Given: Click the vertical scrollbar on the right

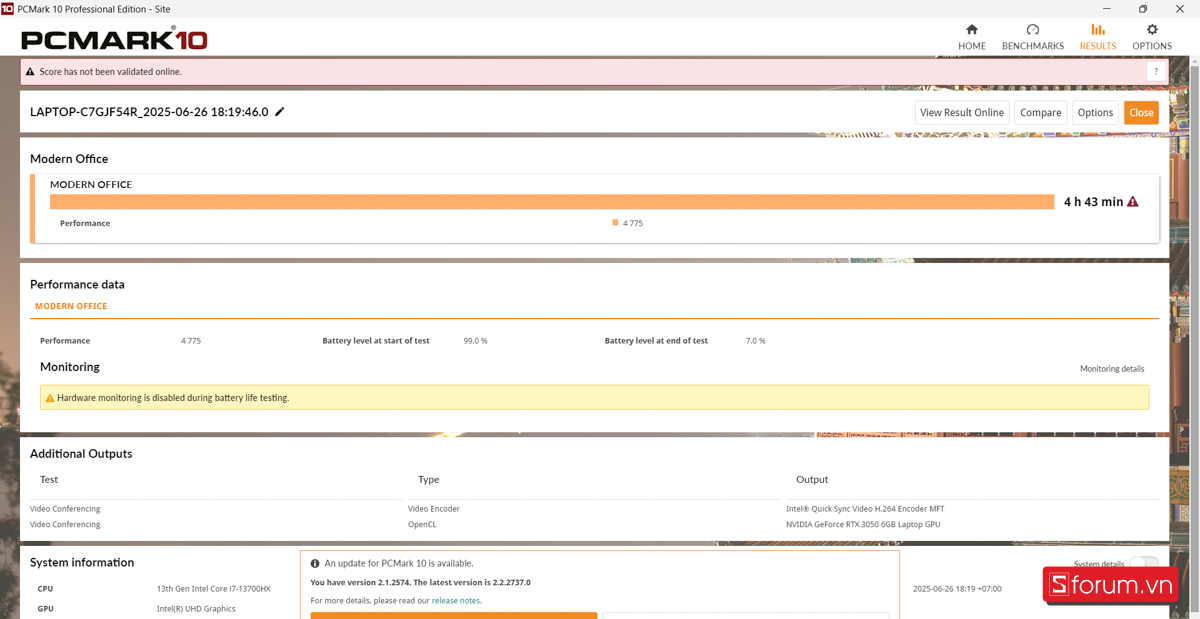Looking at the screenshot, I should [1195, 337].
